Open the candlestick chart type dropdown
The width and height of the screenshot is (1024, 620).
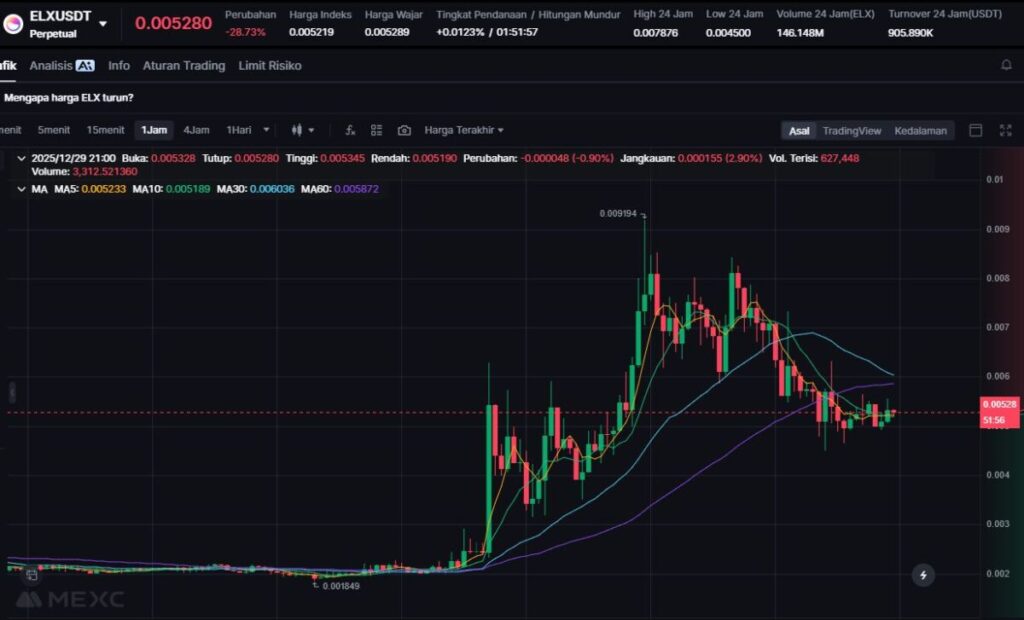(302, 130)
